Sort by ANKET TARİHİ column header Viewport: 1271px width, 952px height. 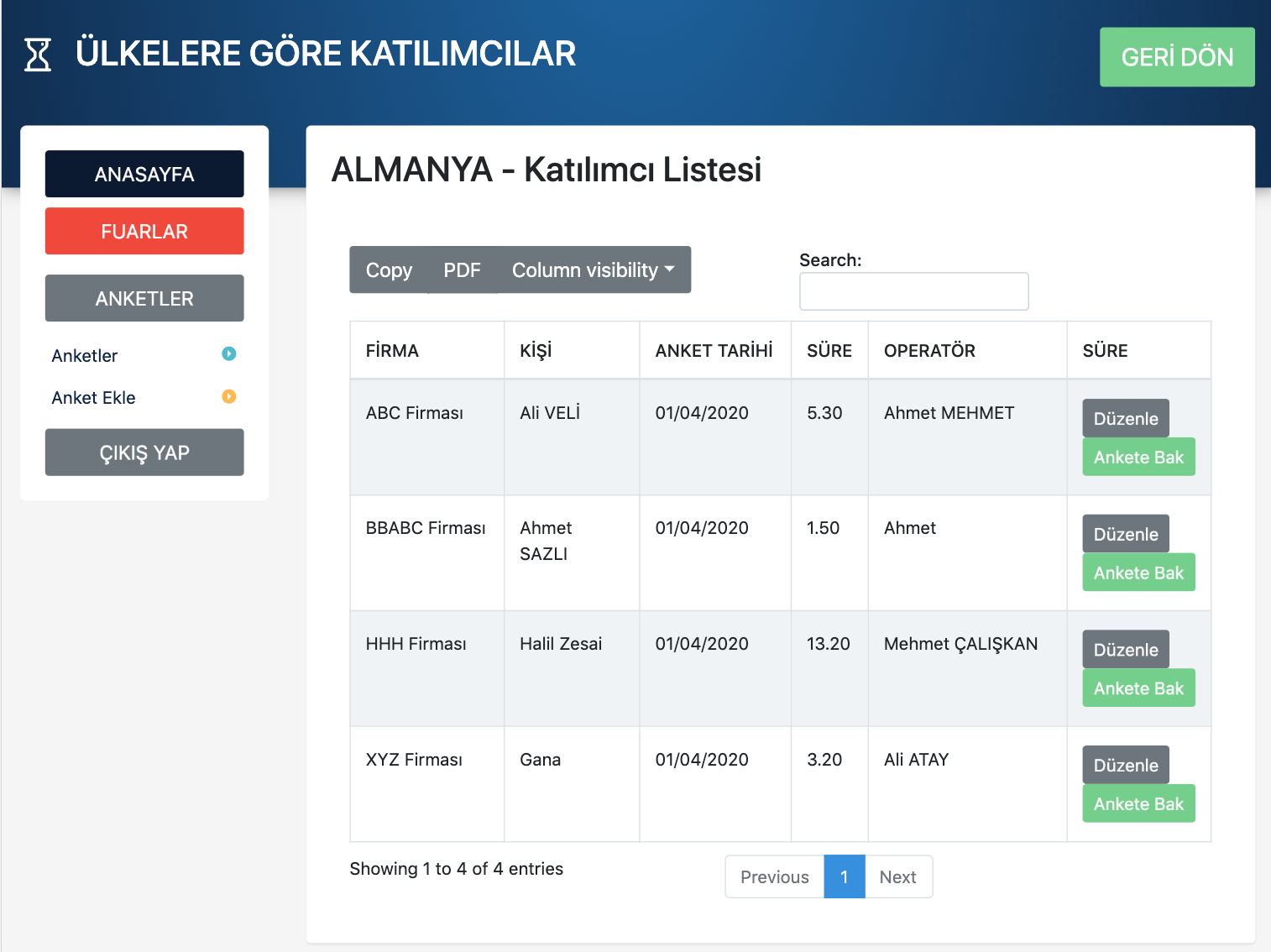(714, 351)
